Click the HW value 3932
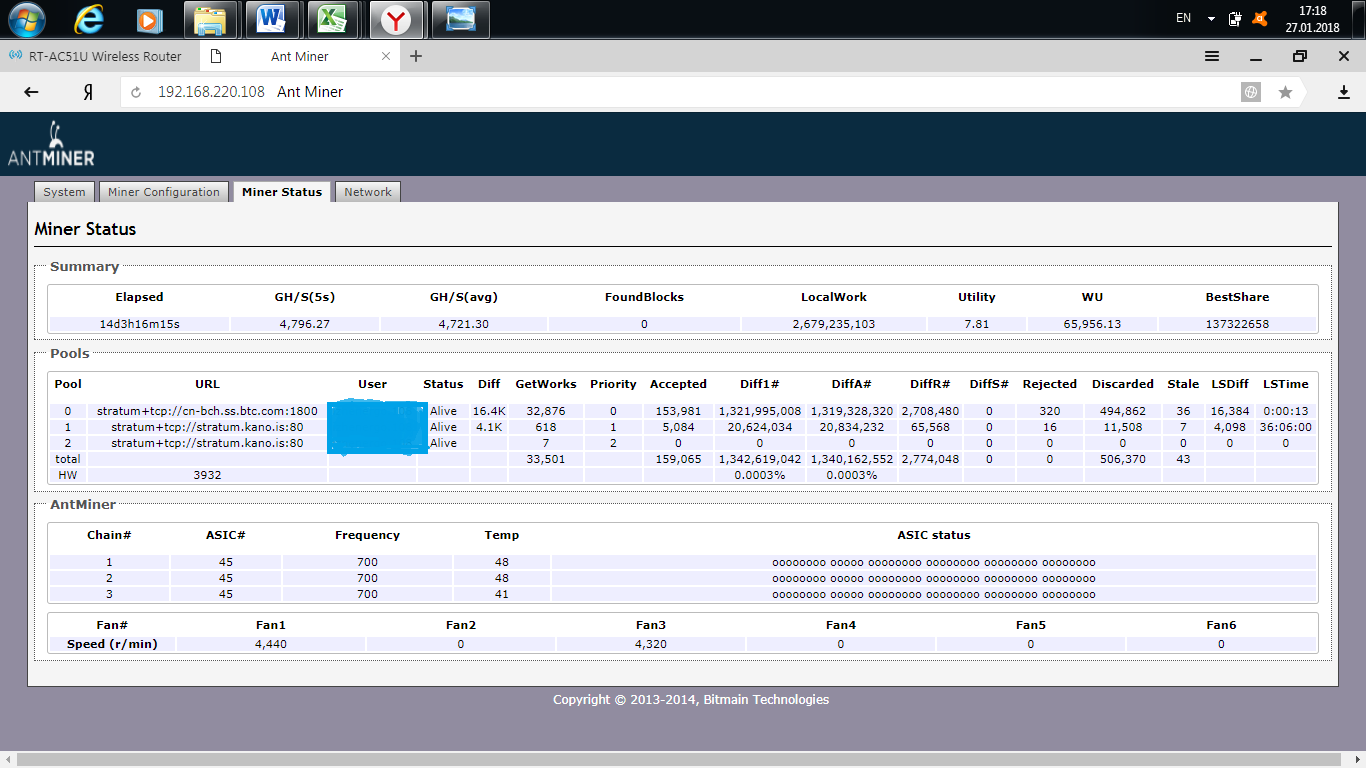1366x768 pixels. click(x=207, y=475)
